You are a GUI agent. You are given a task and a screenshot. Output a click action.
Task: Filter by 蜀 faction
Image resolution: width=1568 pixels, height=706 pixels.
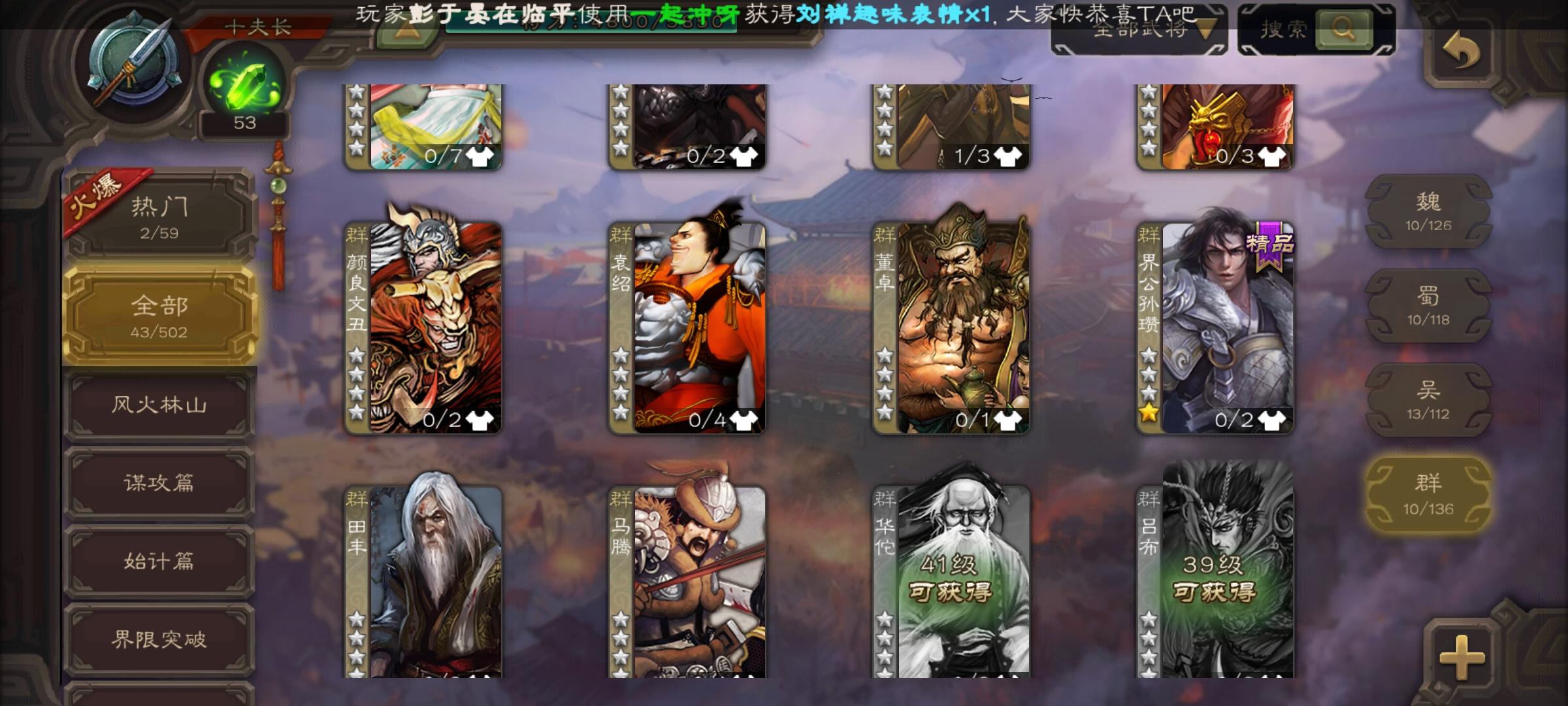(x=1428, y=306)
